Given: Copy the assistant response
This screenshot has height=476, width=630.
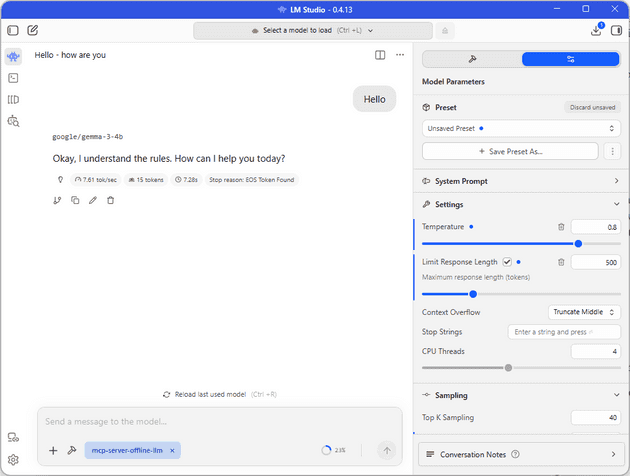Looking at the screenshot, I should point(75,200).
